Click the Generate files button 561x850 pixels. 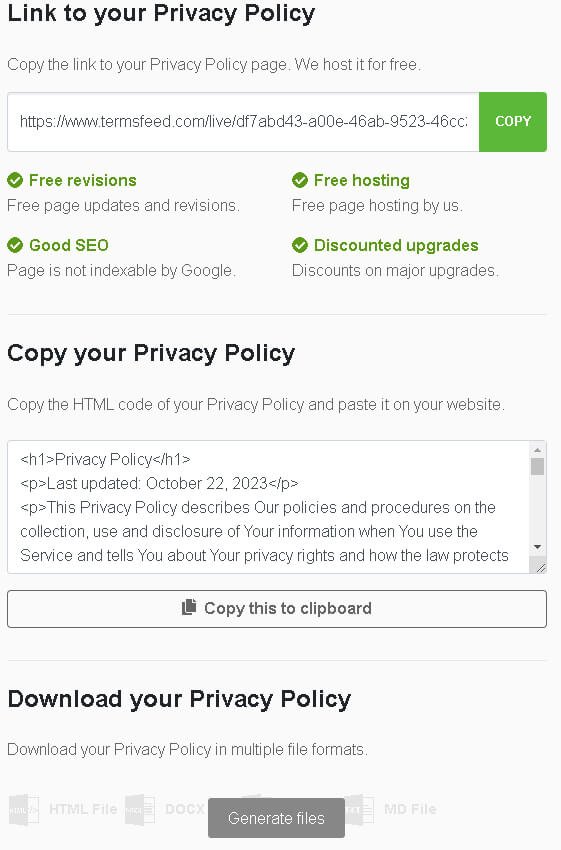point(276,817)
